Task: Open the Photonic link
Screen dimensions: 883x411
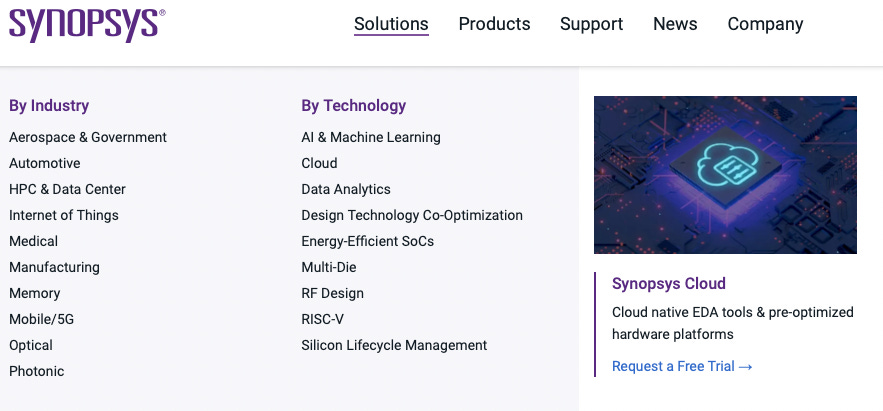Action: tap(37, 371)
